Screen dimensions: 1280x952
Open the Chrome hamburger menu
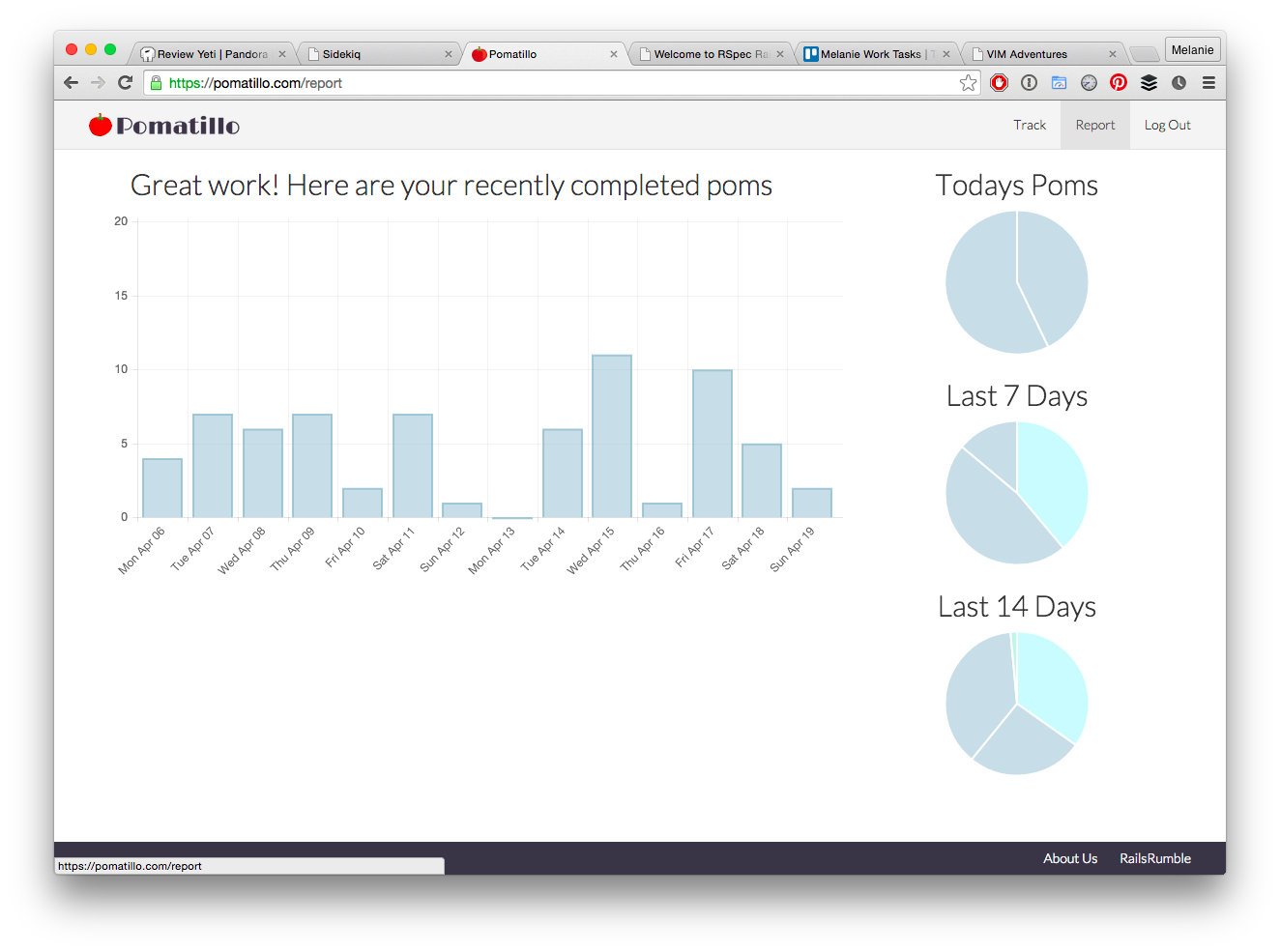[x=1208, y=83]
